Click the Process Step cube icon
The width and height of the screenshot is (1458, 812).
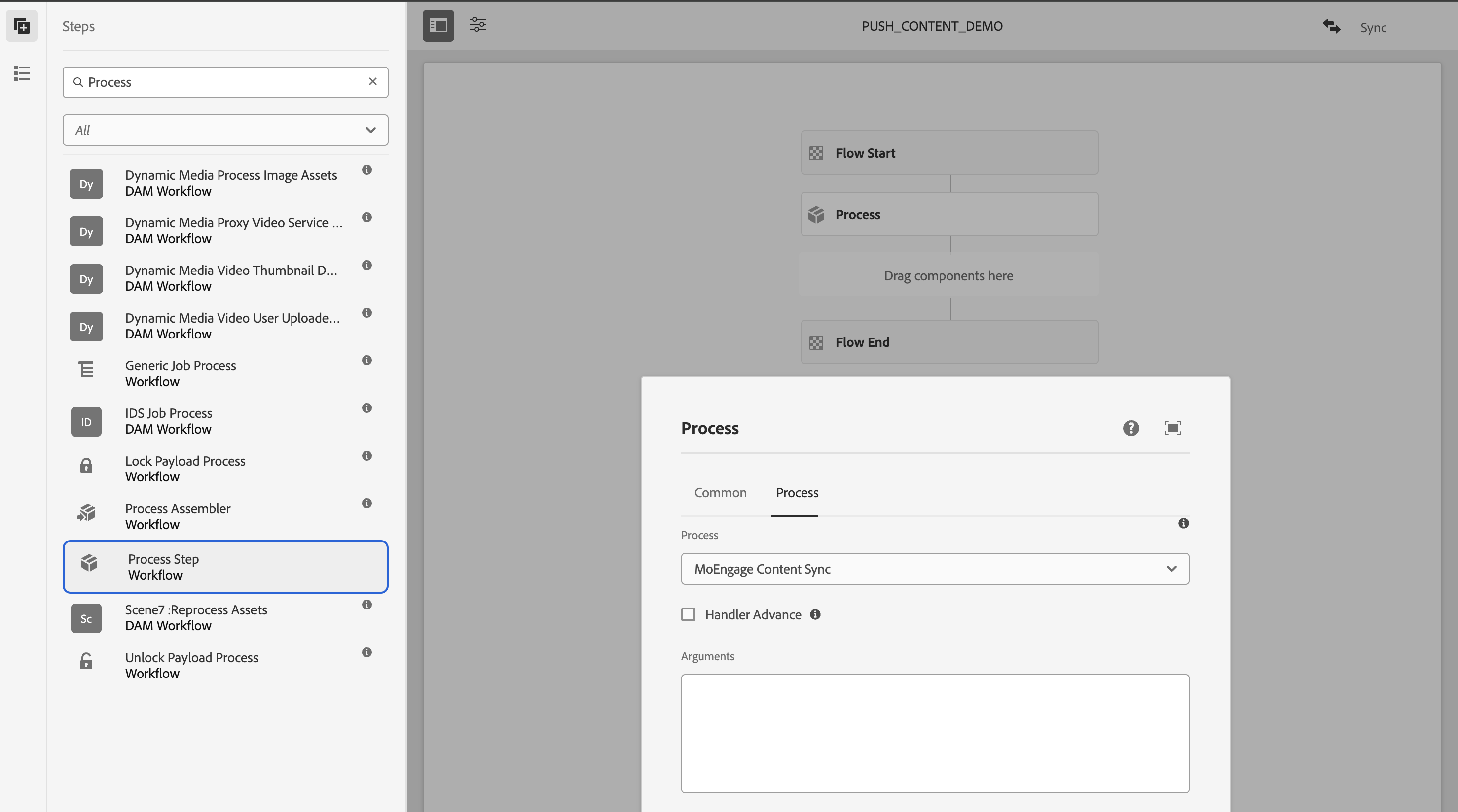point(89,562)
